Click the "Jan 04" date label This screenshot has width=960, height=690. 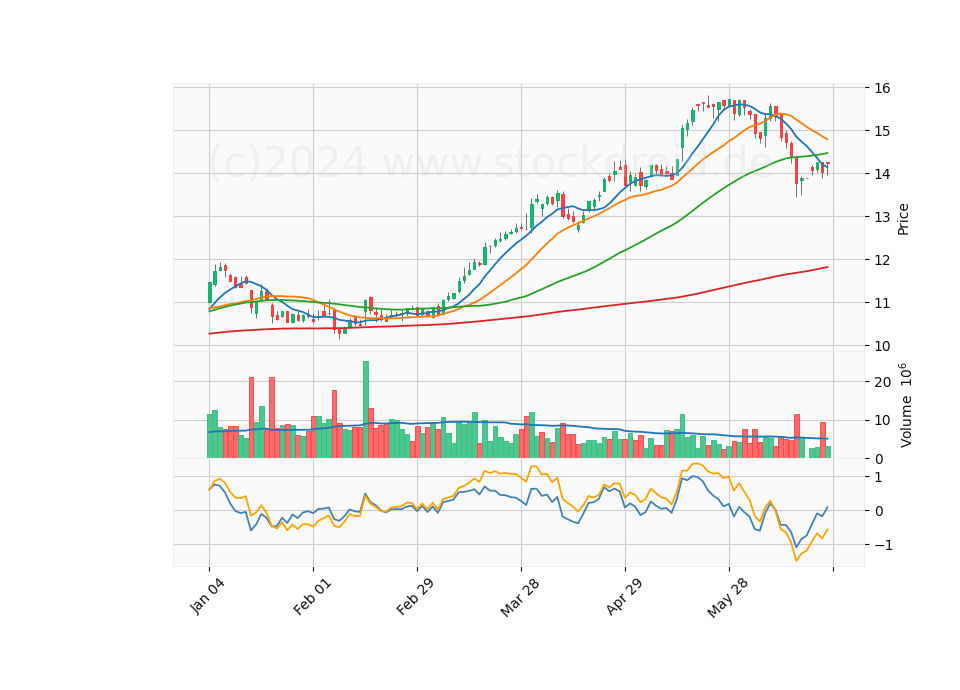pyautogui.click(x=208, y=596)
